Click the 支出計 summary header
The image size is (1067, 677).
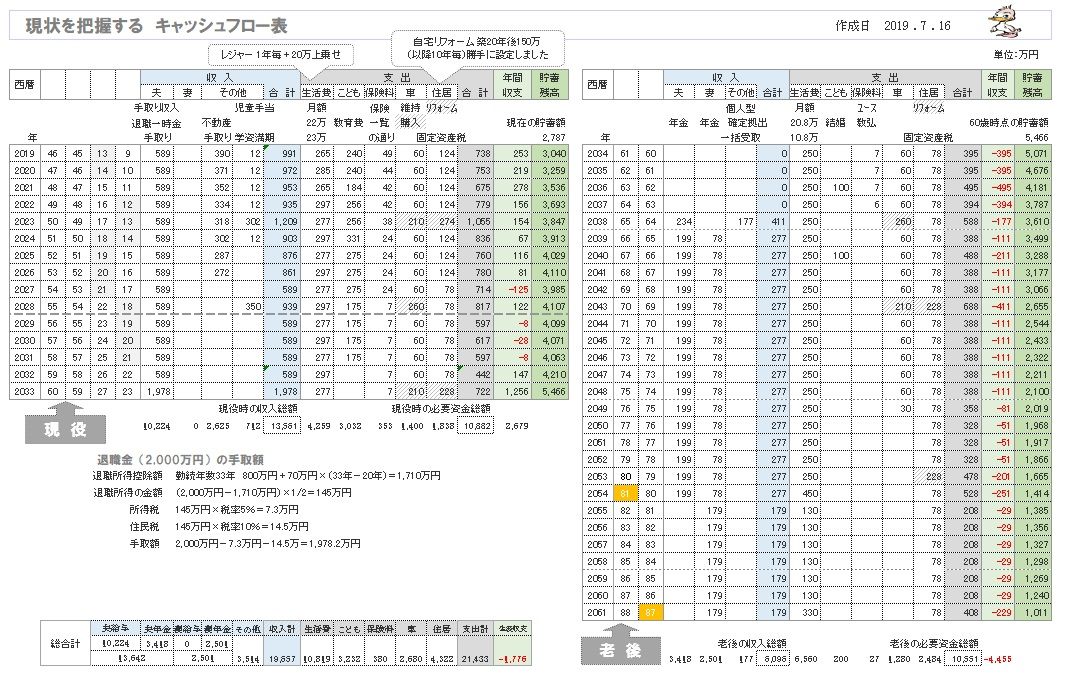coord(475,629)
